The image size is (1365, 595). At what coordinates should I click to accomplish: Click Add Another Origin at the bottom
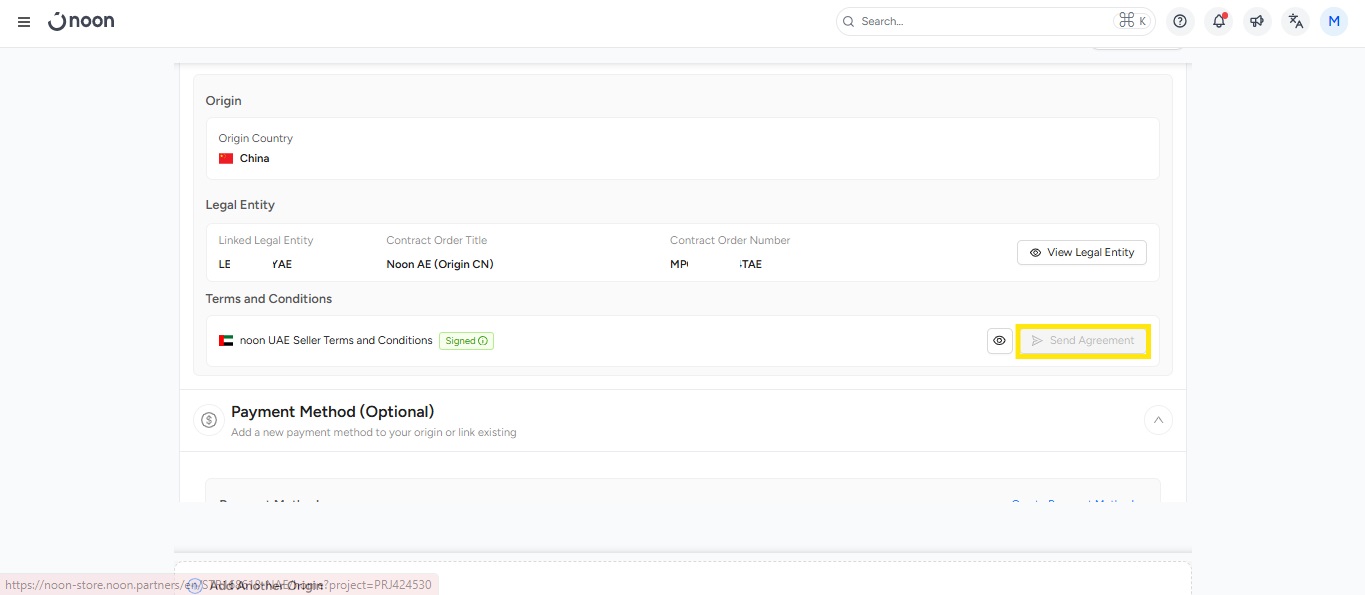266,585
